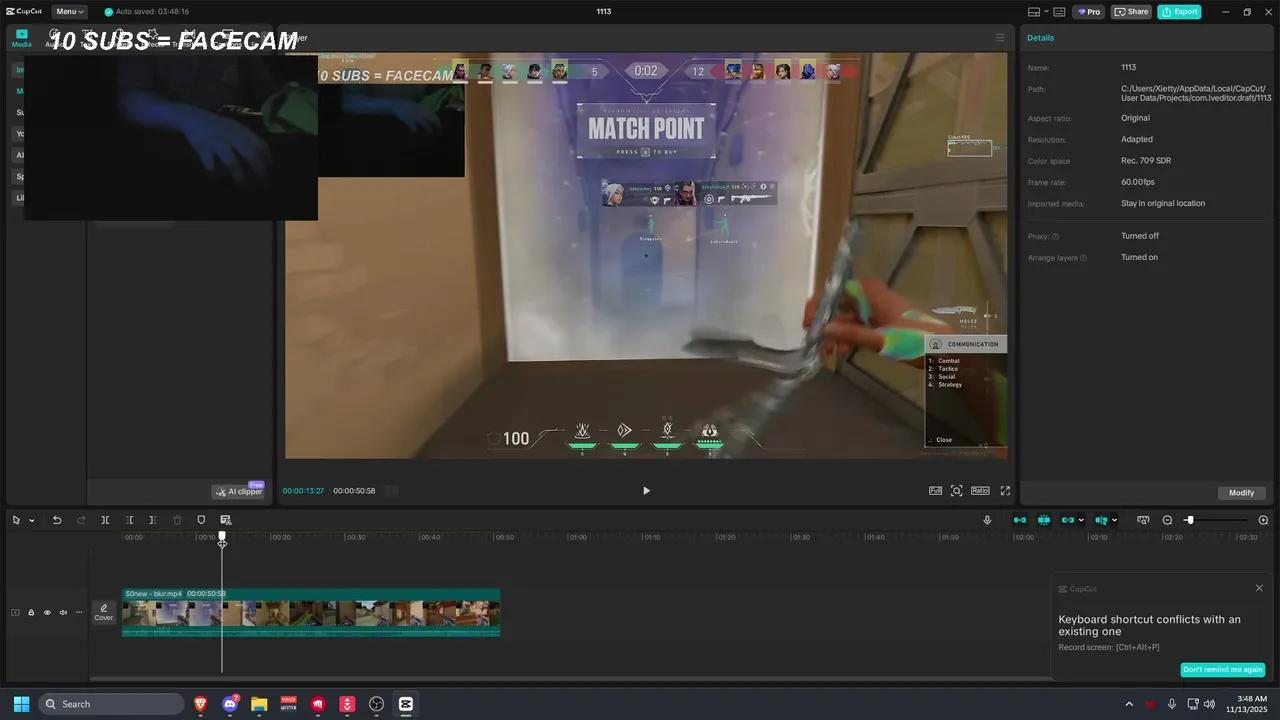Click the Undo icon above the timeline
1280x720 pixels.
point(57,520)
